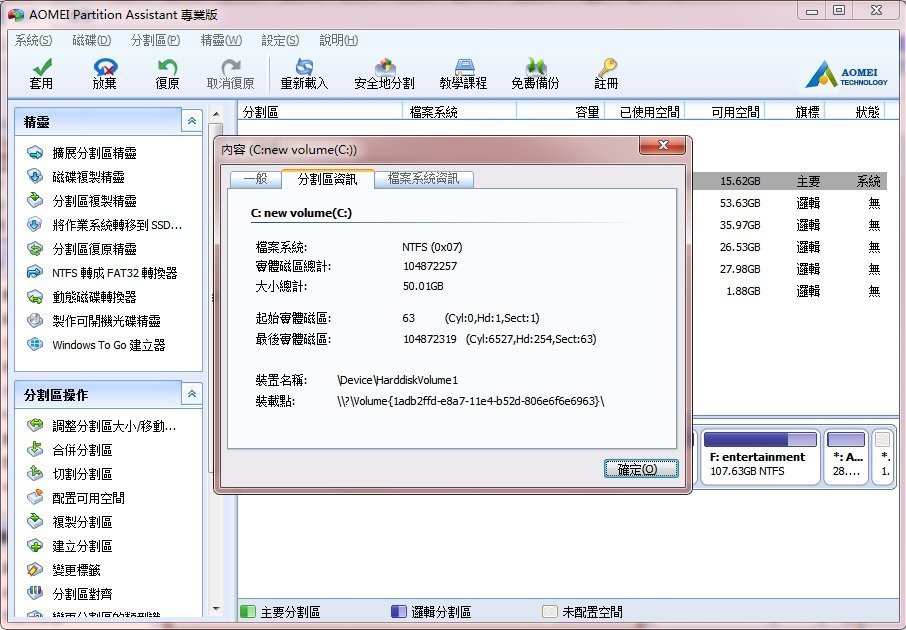The image size is (906, 630).
Task: Sort by the 容量 column header
Action: point(560,112)
